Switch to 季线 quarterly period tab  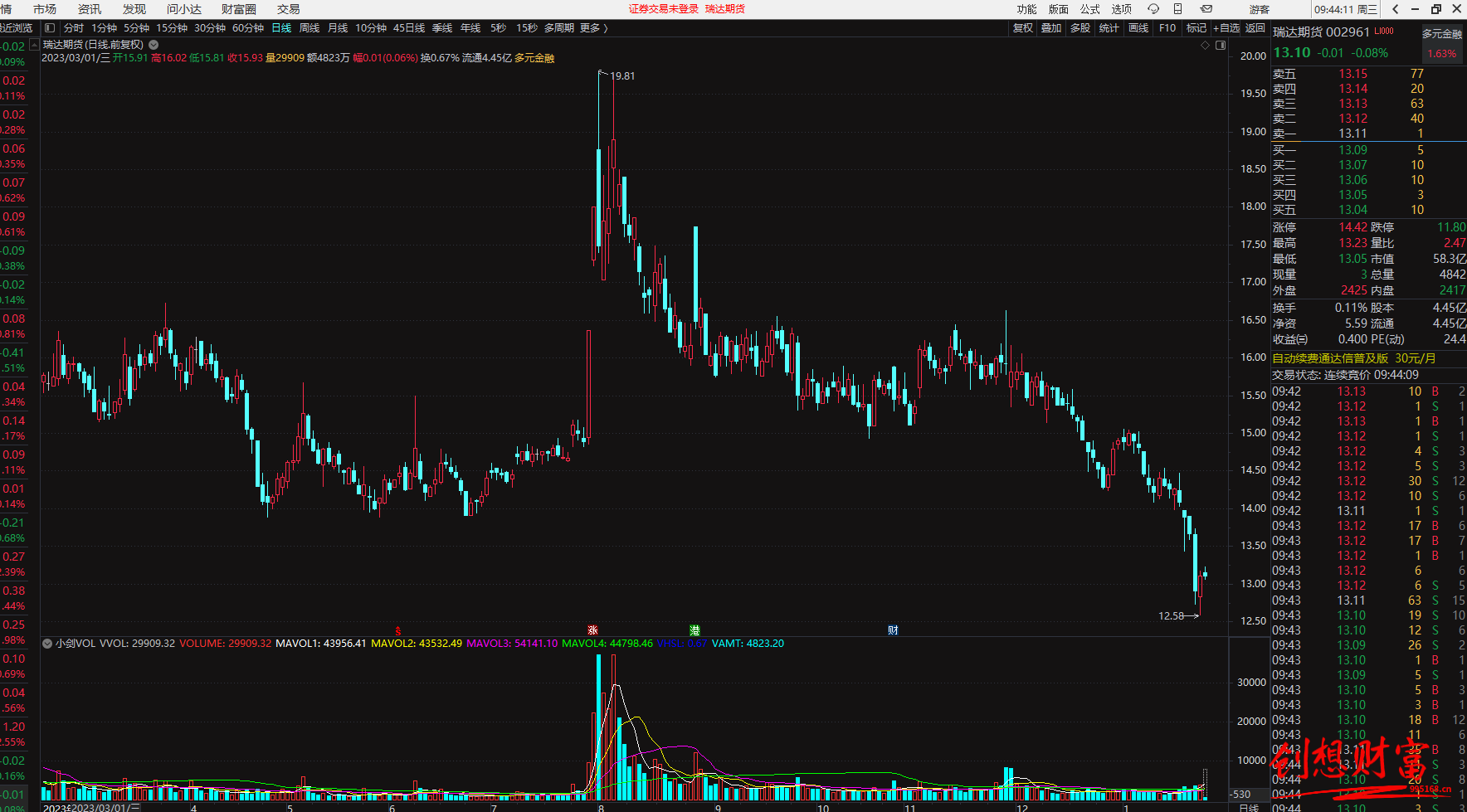[442, 28]
